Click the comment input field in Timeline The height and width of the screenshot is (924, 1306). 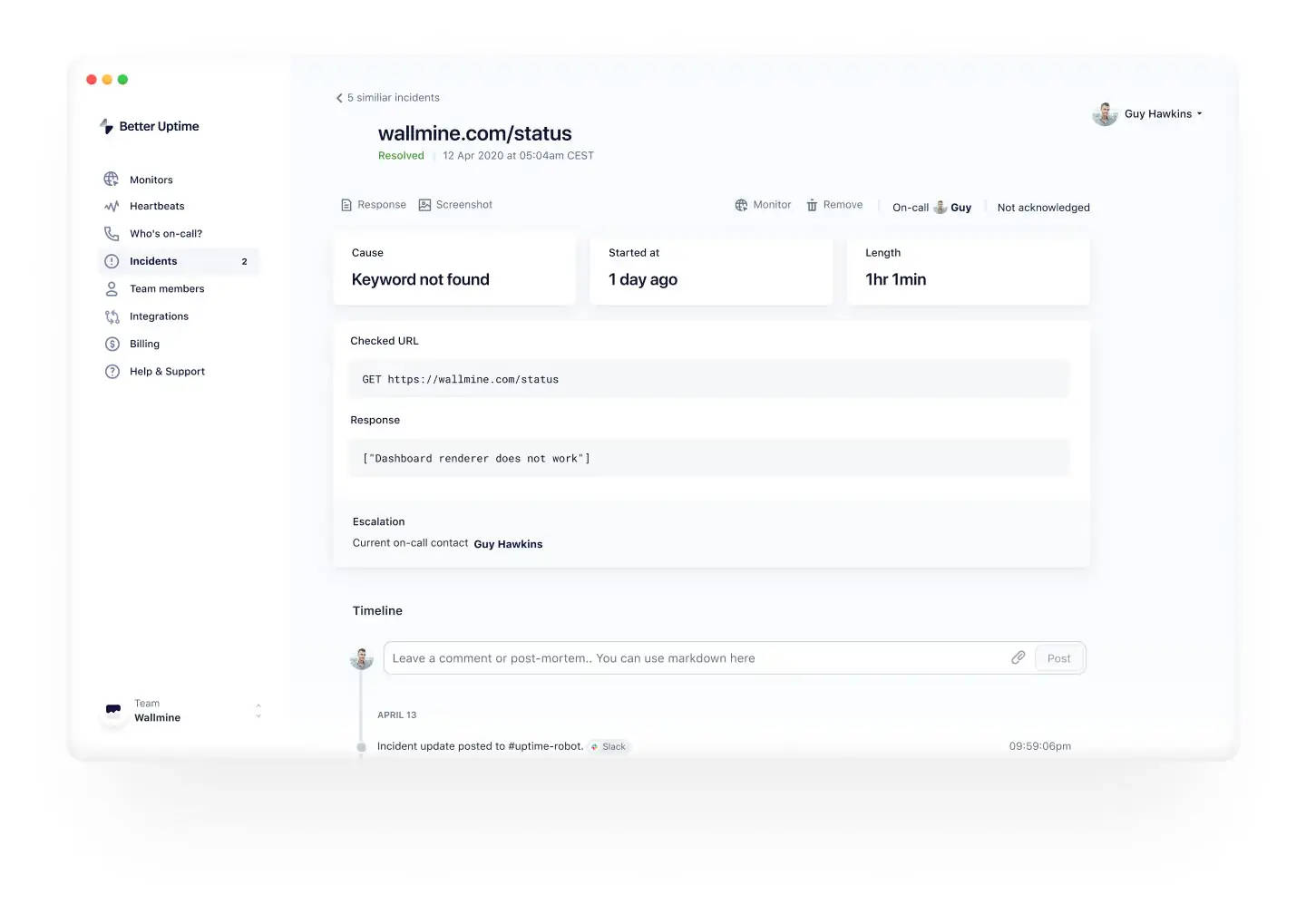(635, 657)
